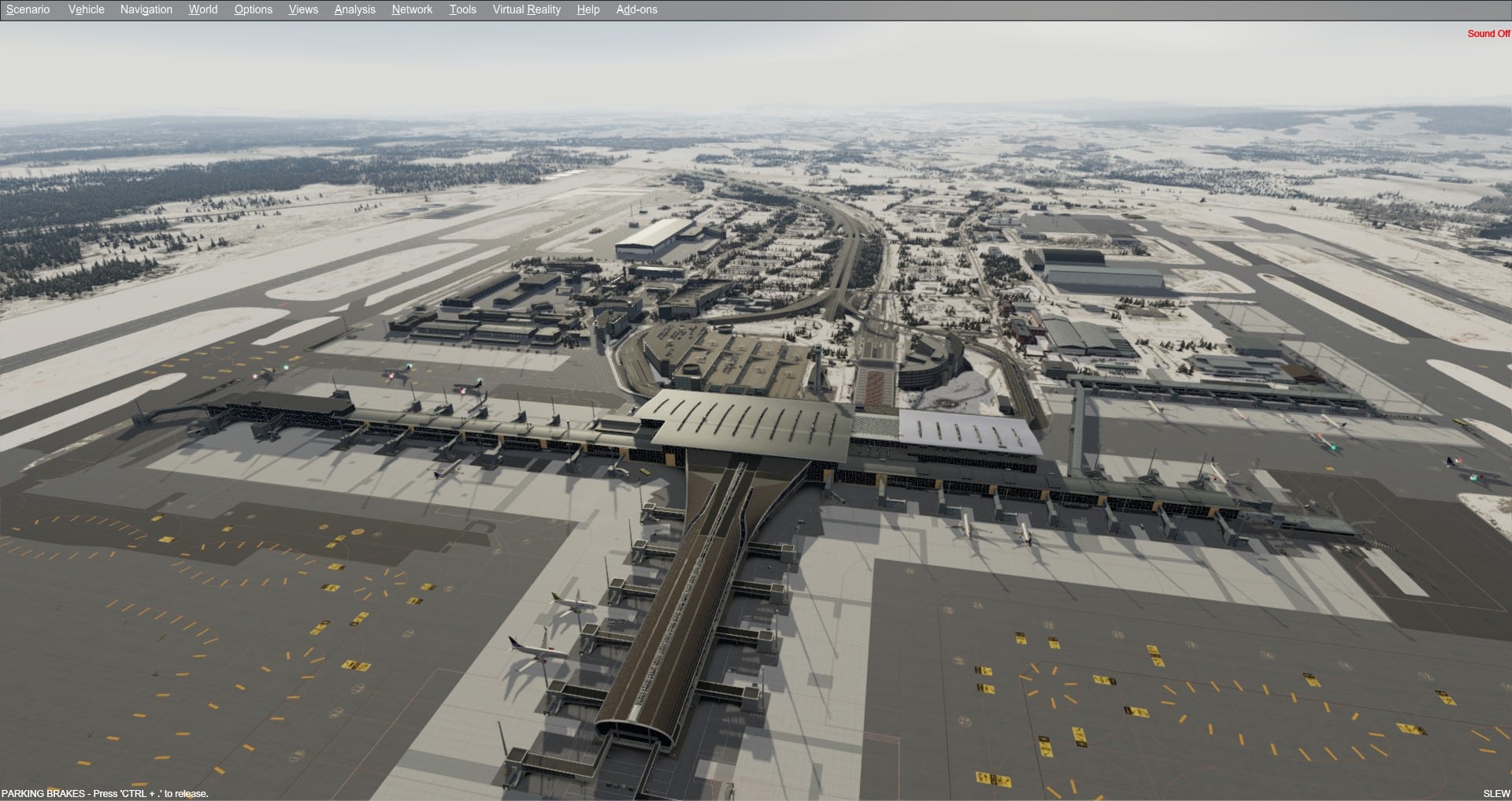Select the Views menu
1512x801 pixels.
tap(303, 9)
